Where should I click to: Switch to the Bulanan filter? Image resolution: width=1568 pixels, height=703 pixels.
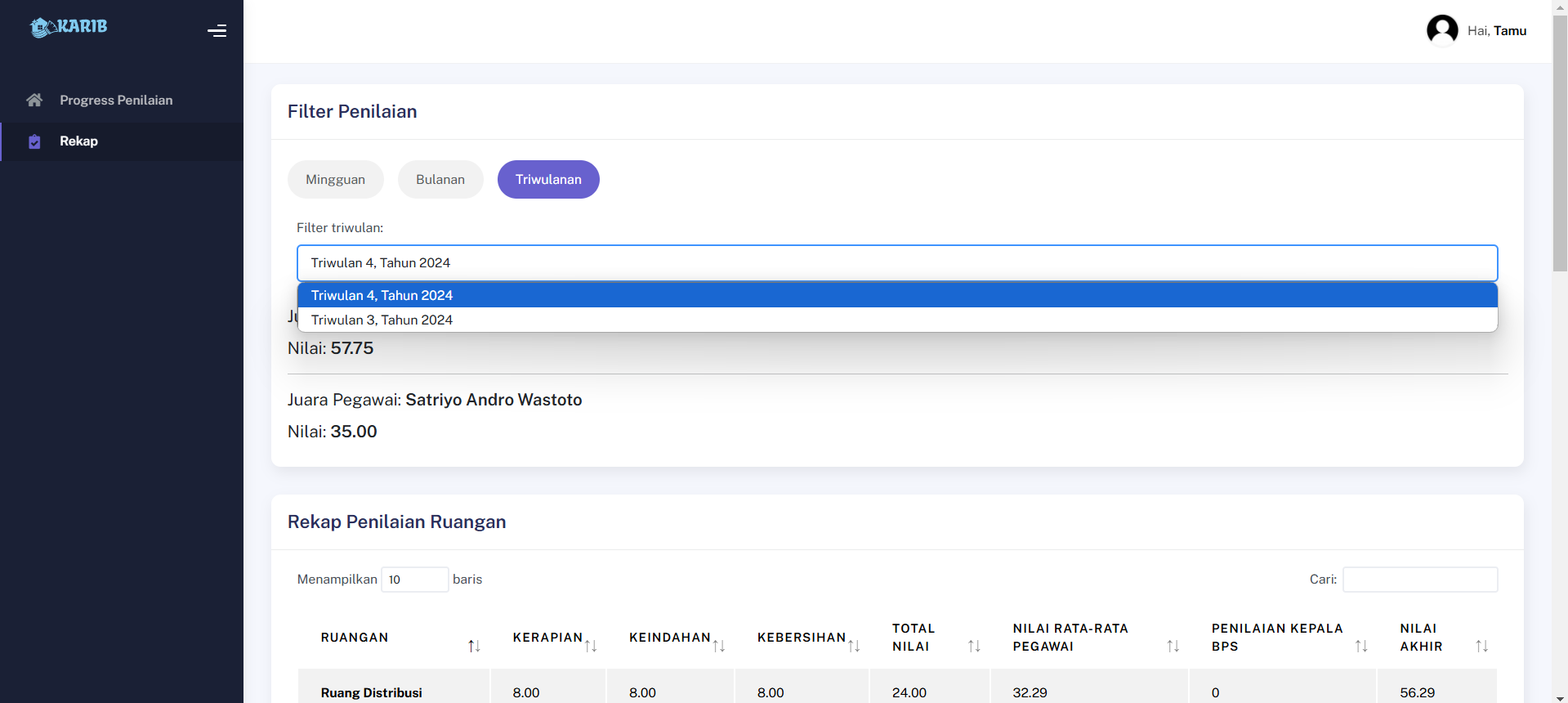click(440, 180)
